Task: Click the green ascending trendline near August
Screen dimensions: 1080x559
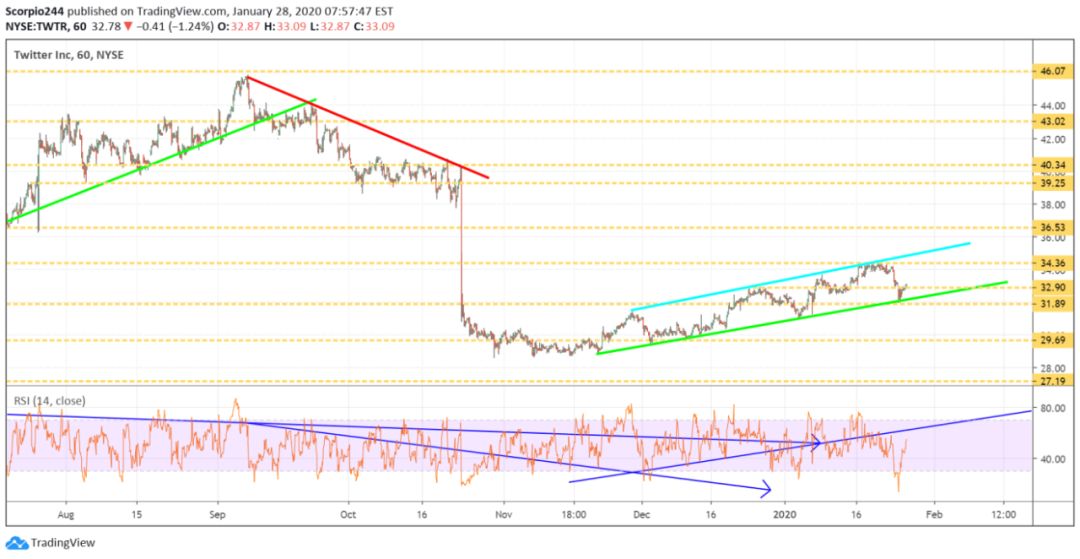Action: (161, 161)
